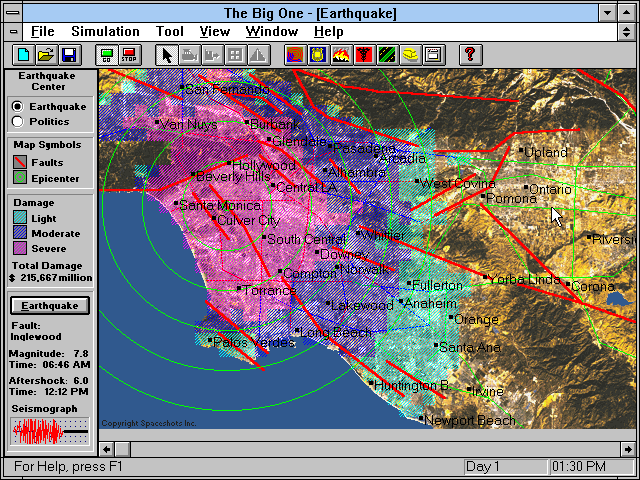The width and height of the screenshot is (640, 480).
Task: Select the arrow pointer tool
Action: tap(167, 55)
